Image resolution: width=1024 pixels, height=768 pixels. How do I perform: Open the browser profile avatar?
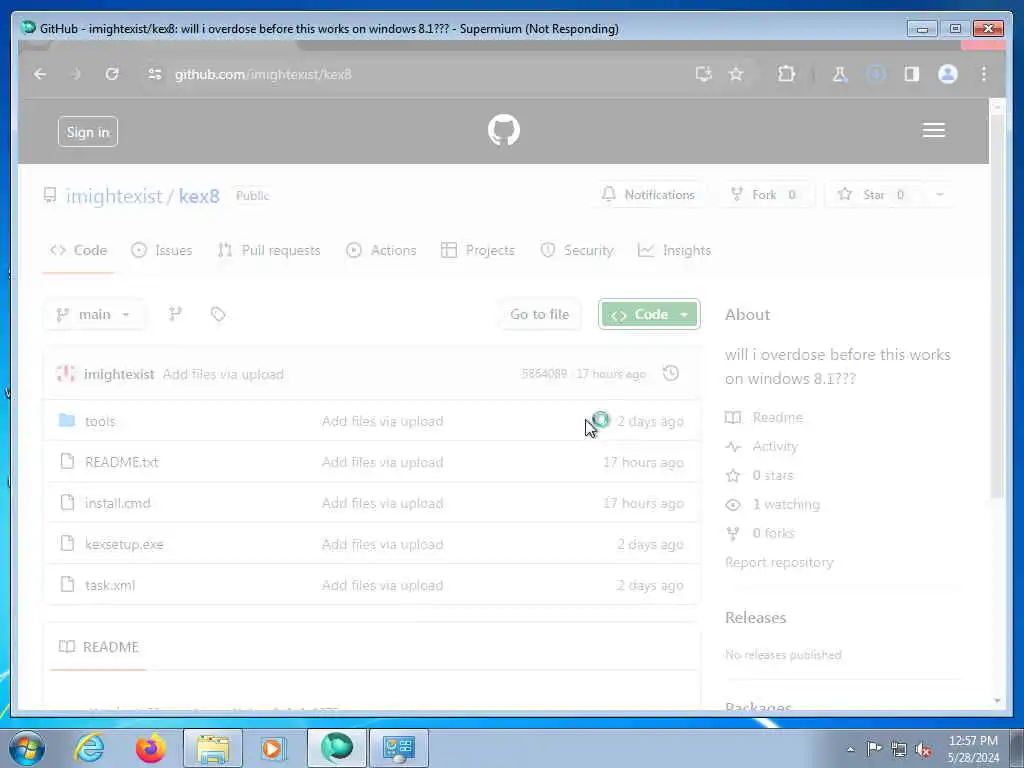(948, 74)
